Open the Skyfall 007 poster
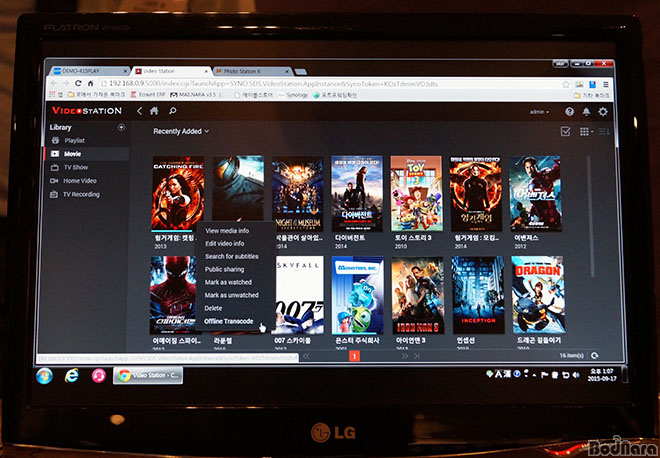This screenshot has height=458, width=660. click(300, 295)
